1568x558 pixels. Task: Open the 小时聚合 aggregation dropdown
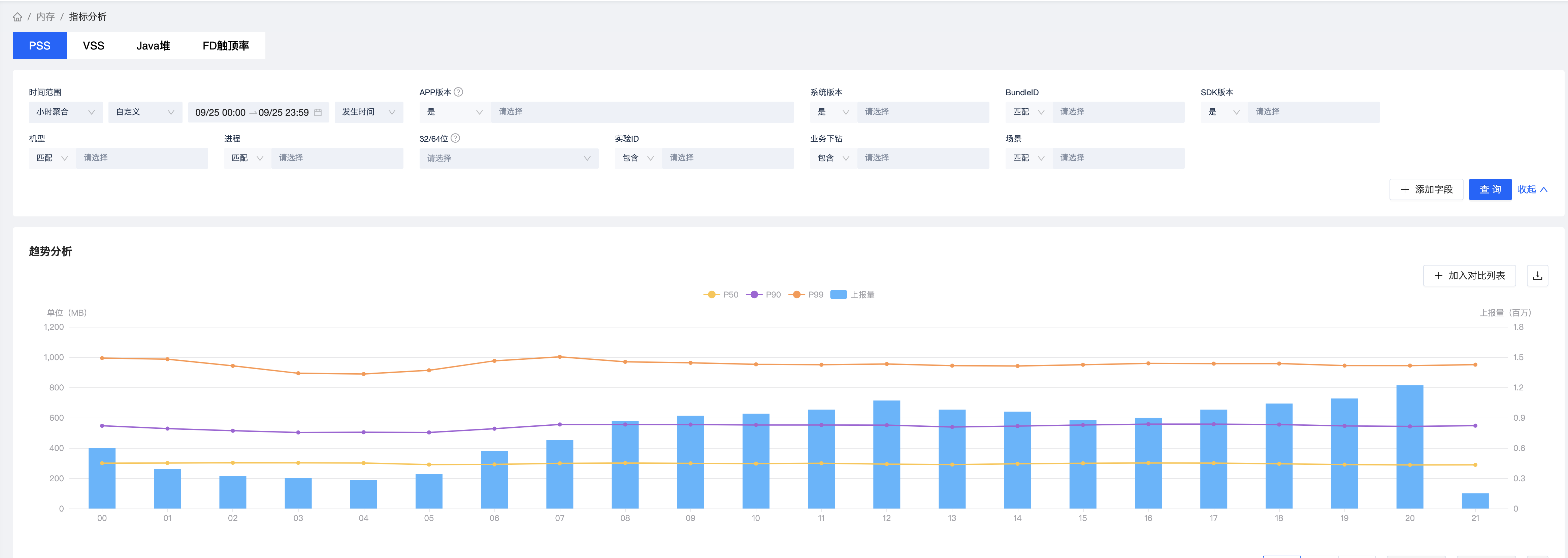click(x=66, y=112)
